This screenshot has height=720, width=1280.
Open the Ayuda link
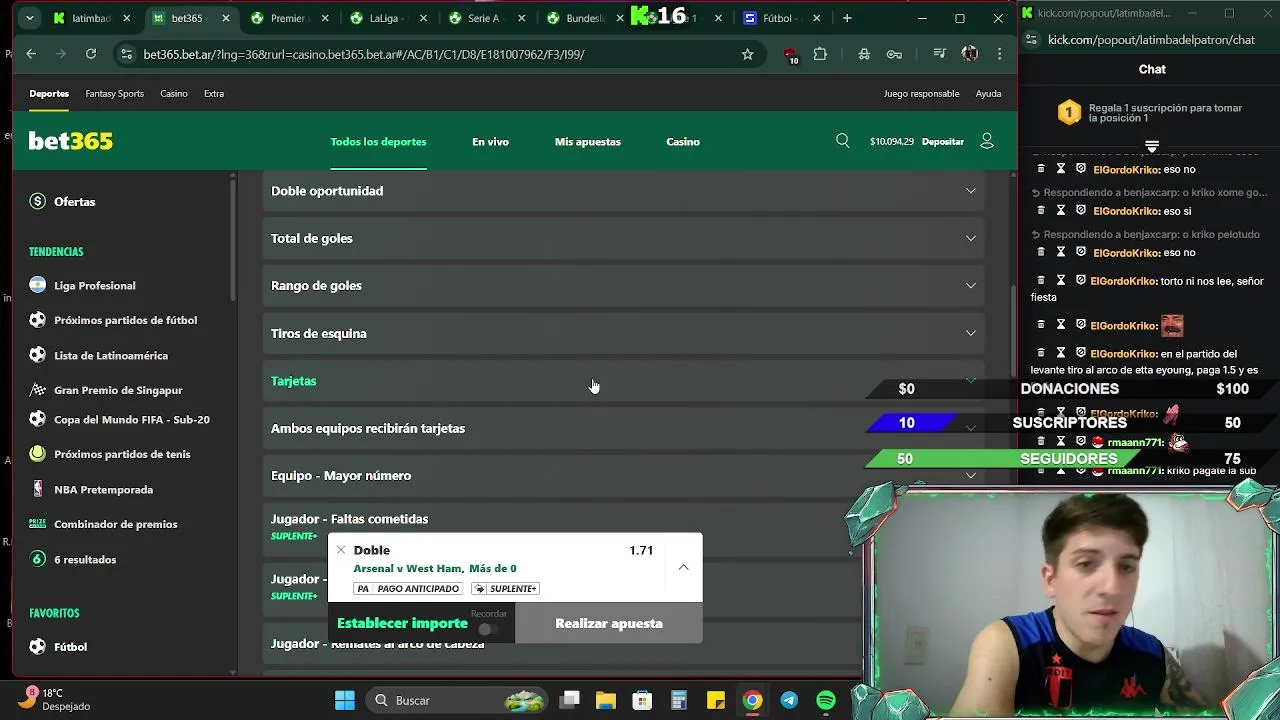[989, 94]
